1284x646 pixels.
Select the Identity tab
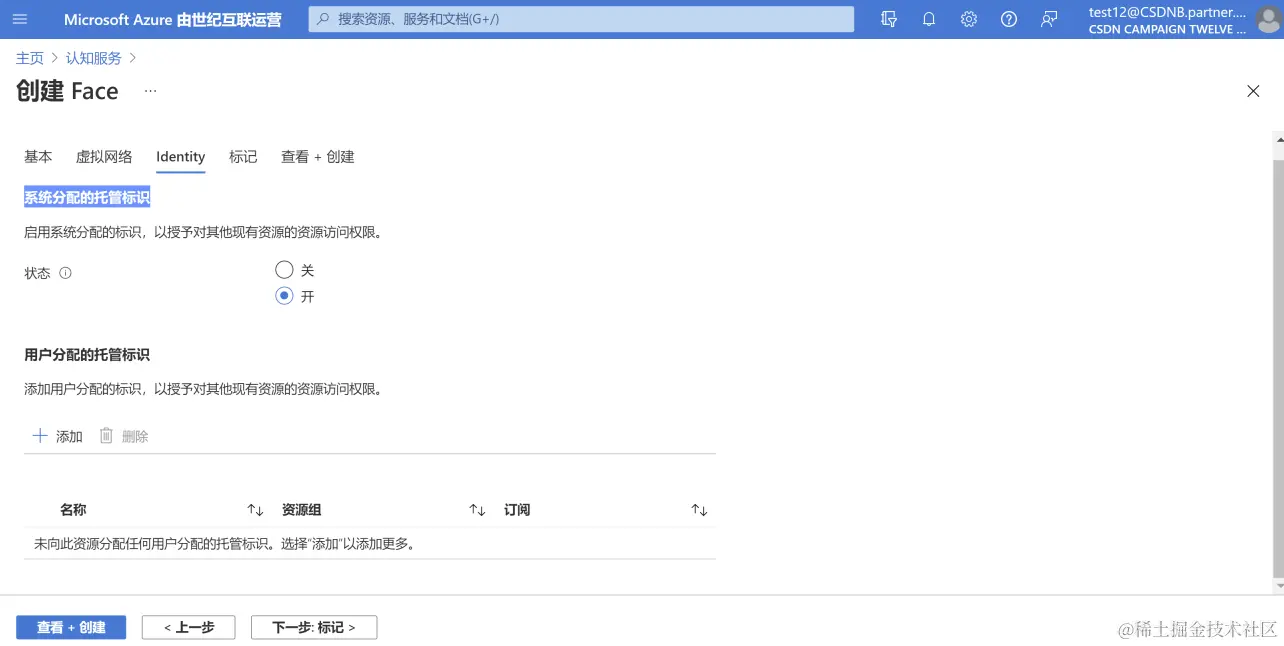[181, 157]
